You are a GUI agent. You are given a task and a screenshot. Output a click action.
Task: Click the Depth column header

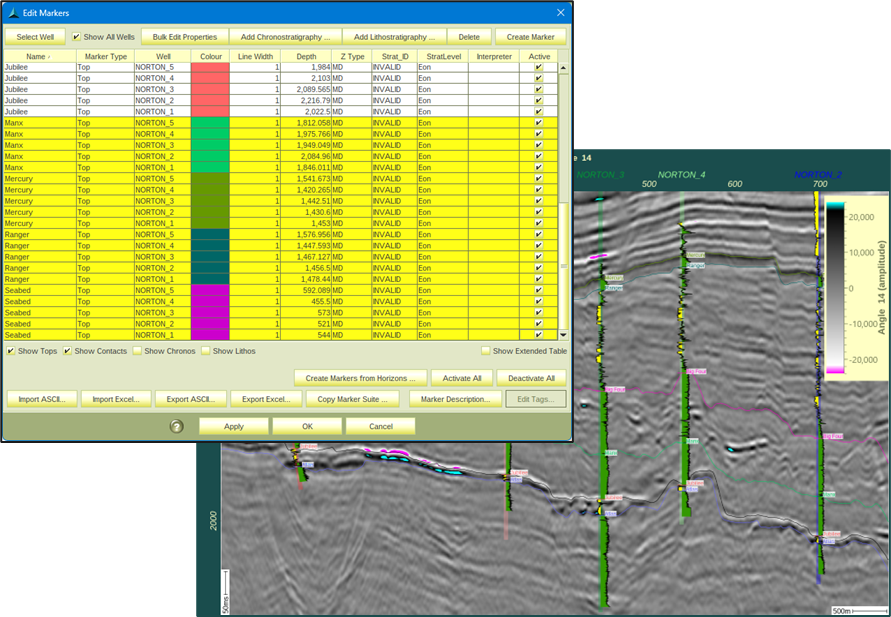point(306,57)
